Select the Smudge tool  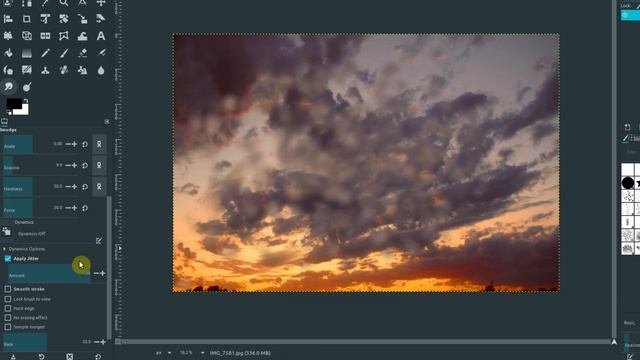tap(9, 87)
